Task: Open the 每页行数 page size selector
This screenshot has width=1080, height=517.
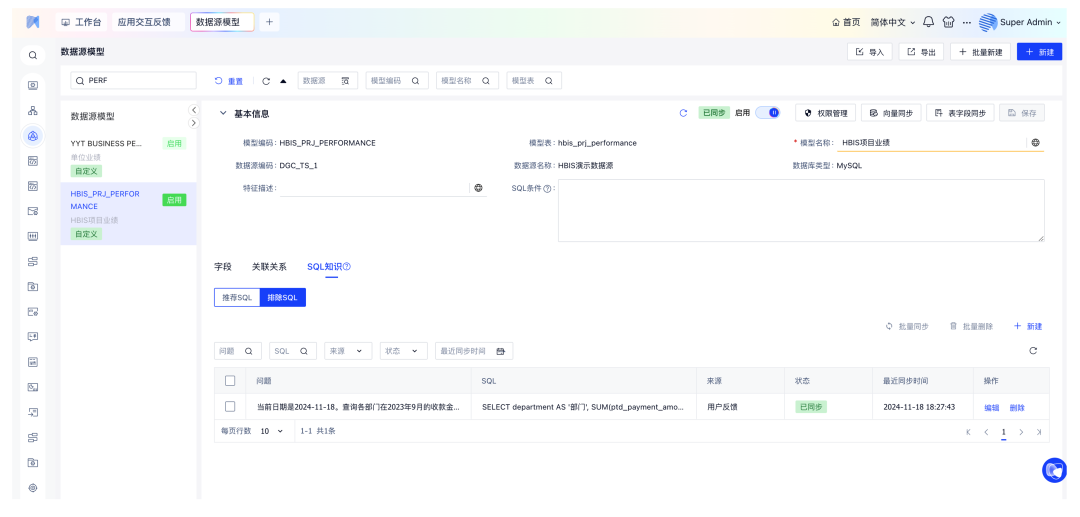Action: point(272,431)
